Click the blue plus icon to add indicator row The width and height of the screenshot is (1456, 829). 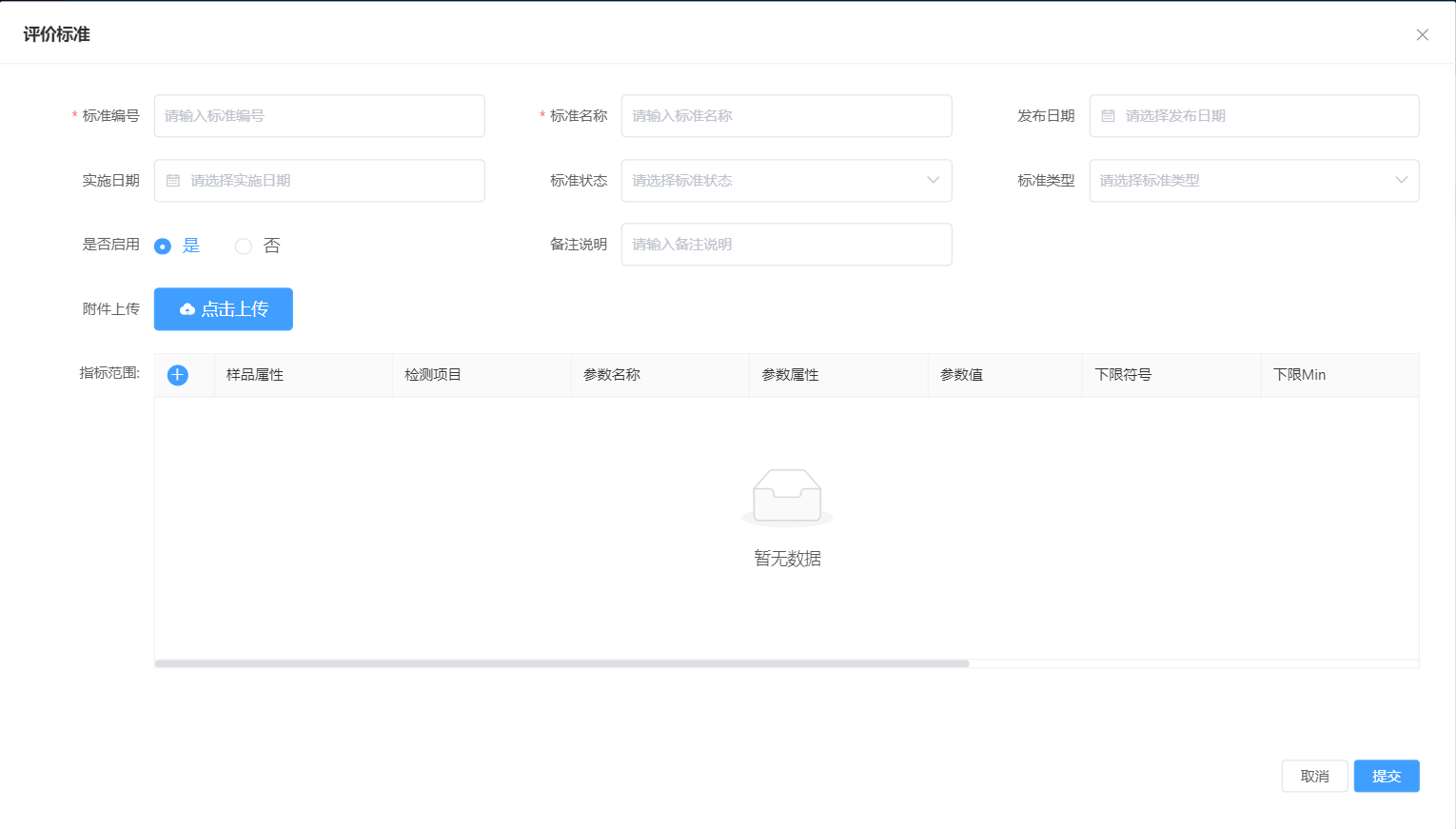177,375
